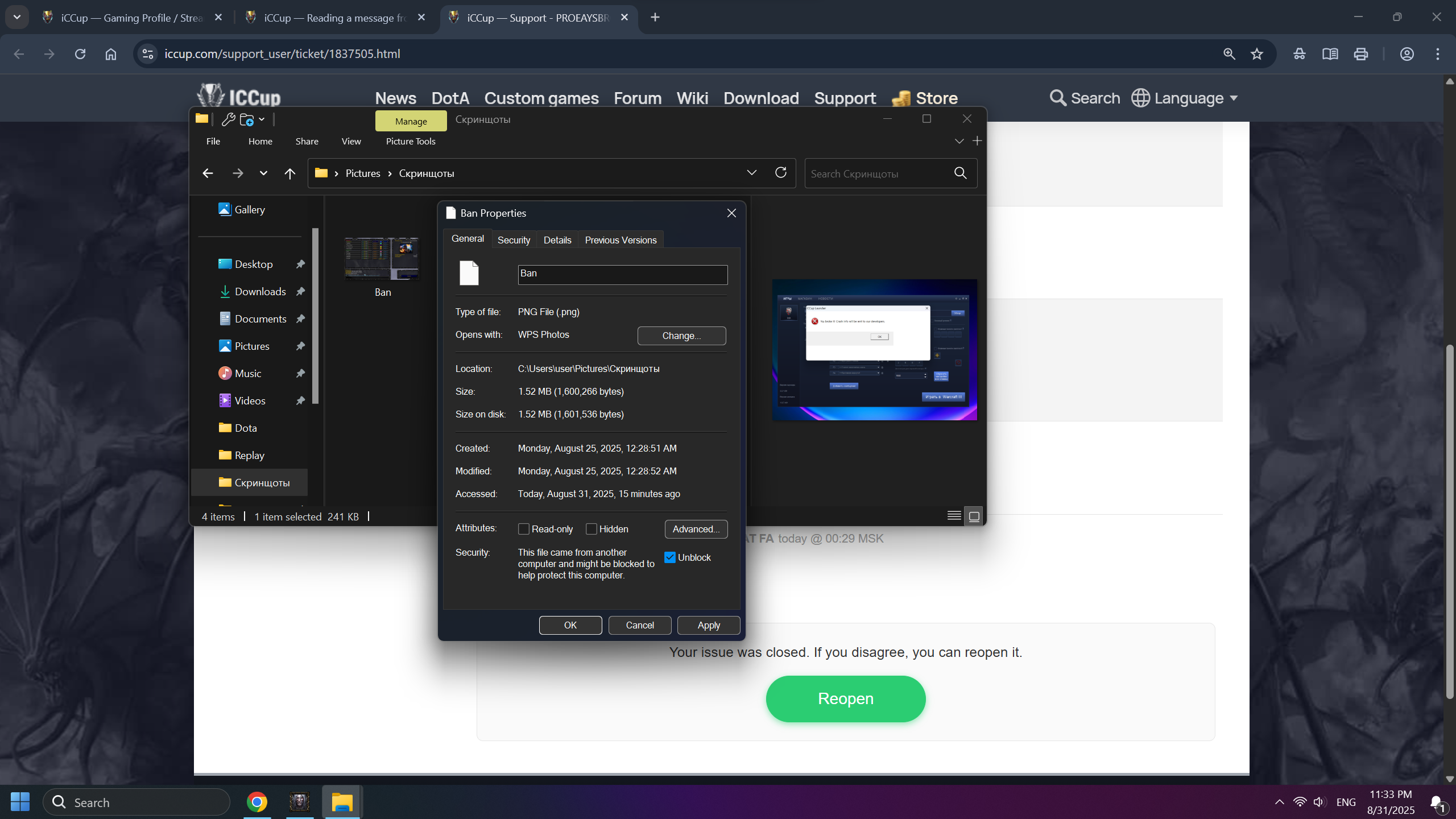Click the preview pane image
This screenshot has width=1456, height=819.
coord(874,350)
